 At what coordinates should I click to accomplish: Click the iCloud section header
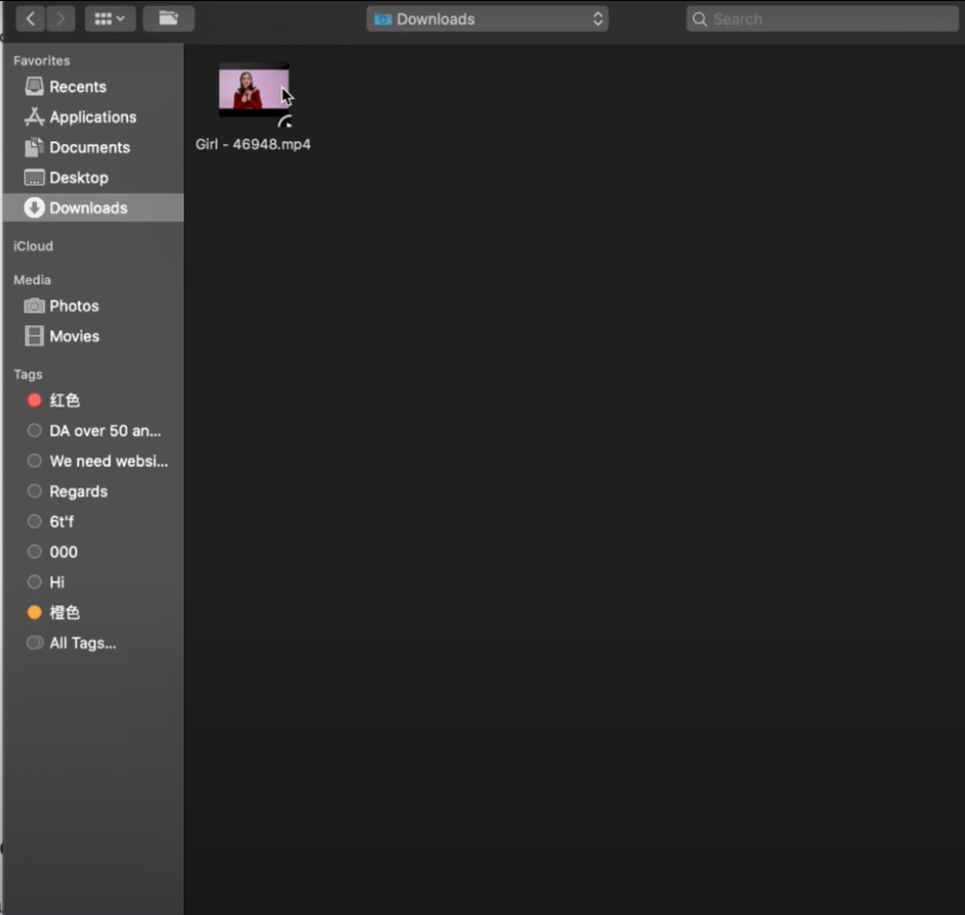[x=33, y=246]
